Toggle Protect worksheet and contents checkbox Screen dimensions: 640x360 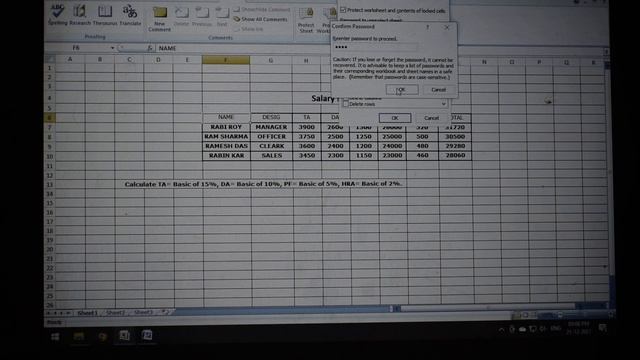343,10
